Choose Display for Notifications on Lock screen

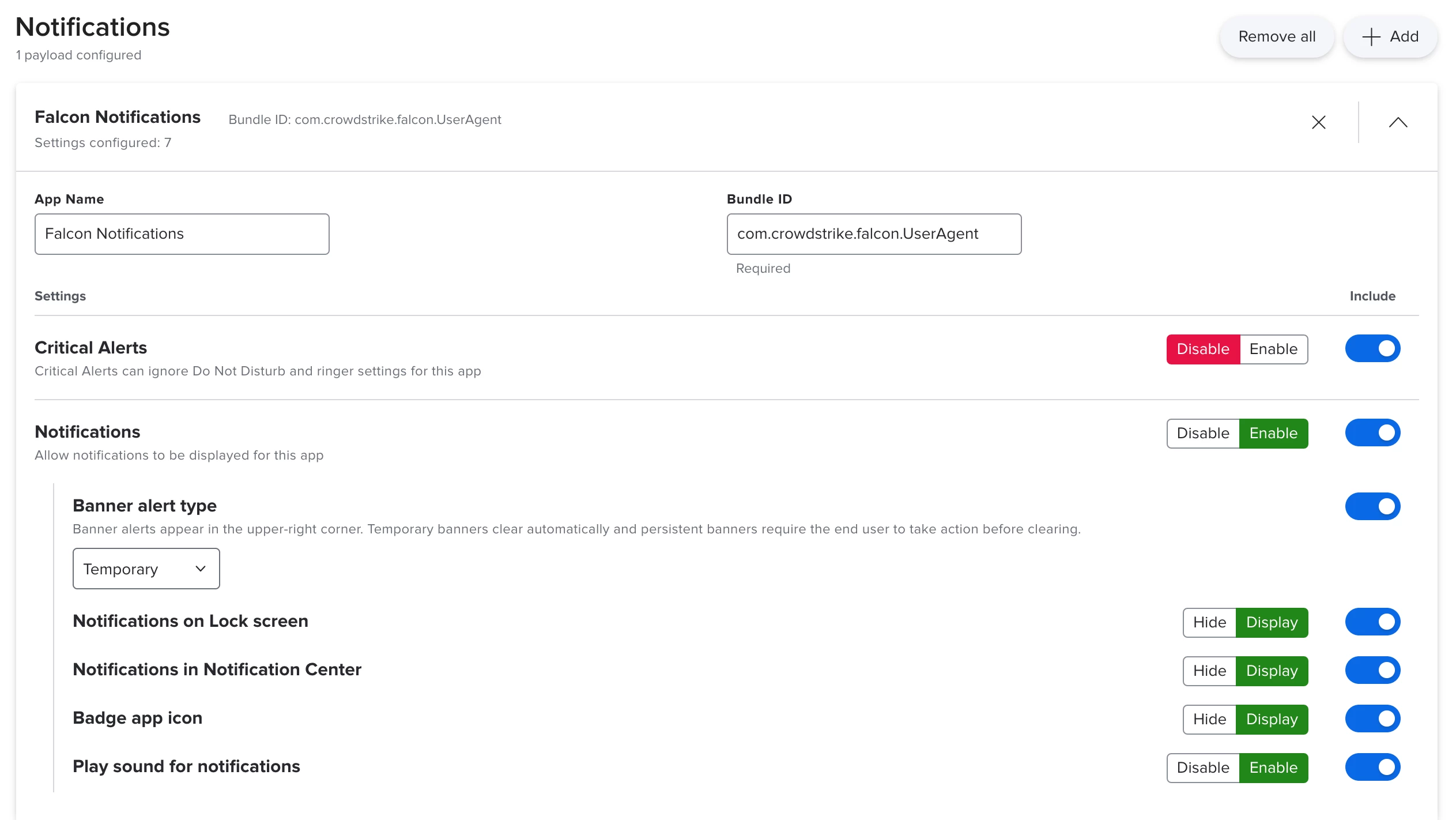(1272, 622)
